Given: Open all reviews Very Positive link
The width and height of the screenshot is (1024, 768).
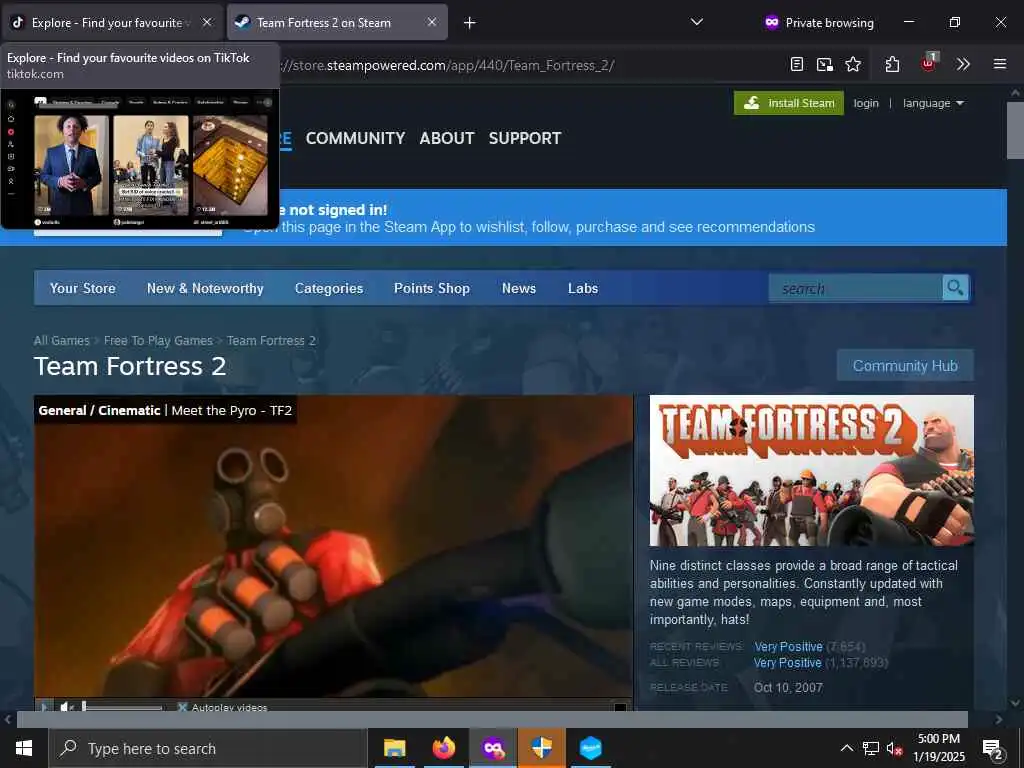Looking at the screenshot, I should point(788,663).
